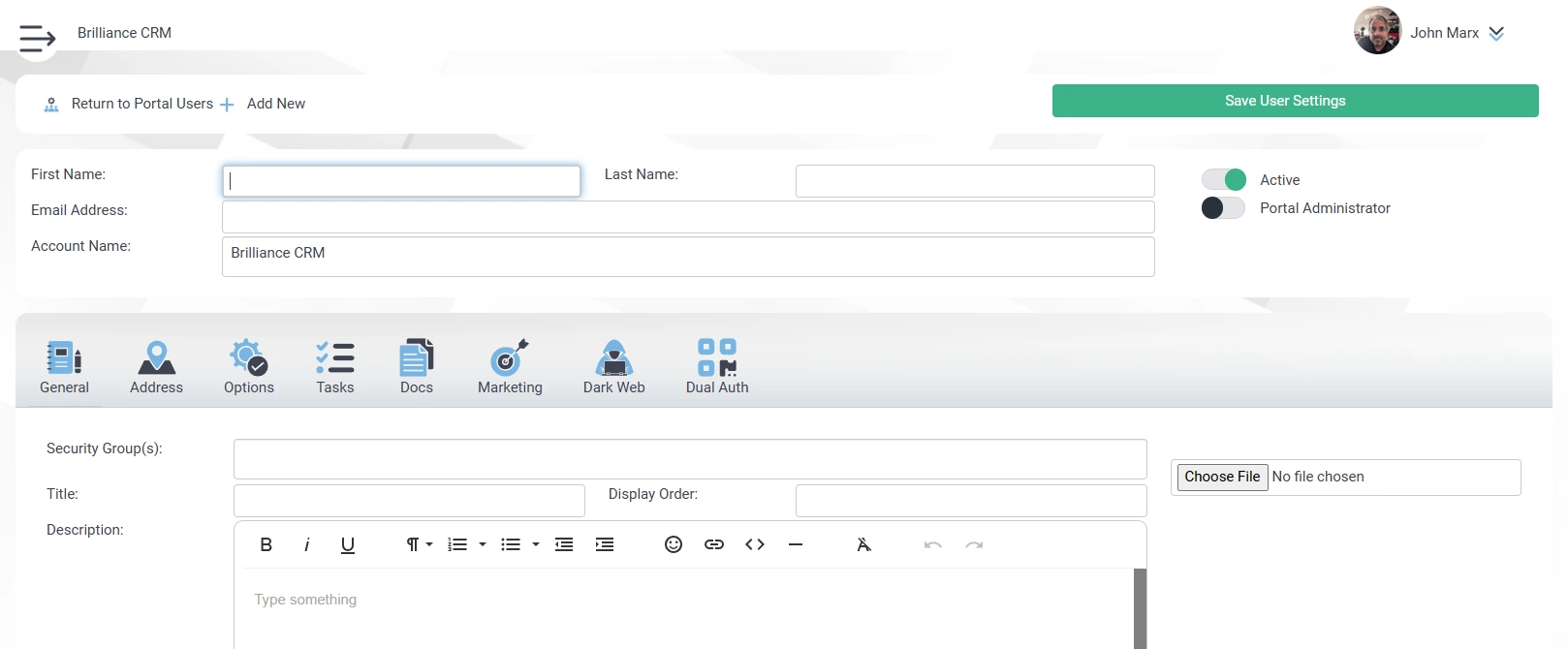Expand the John Marx user menu
Image resolution: width=1568 pixels, height=649 pixels.
pyautogui.click(x=1496, y=33)
